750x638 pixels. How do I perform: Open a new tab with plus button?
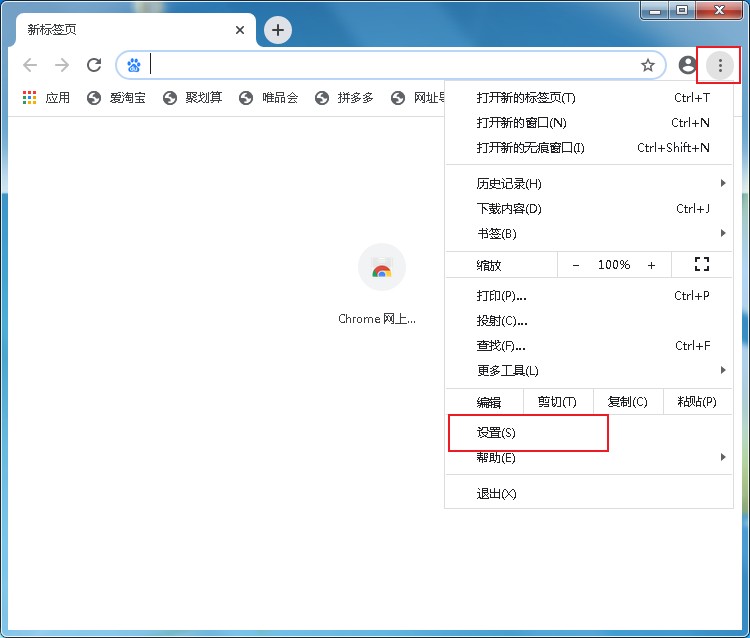(x=278, y=30)
